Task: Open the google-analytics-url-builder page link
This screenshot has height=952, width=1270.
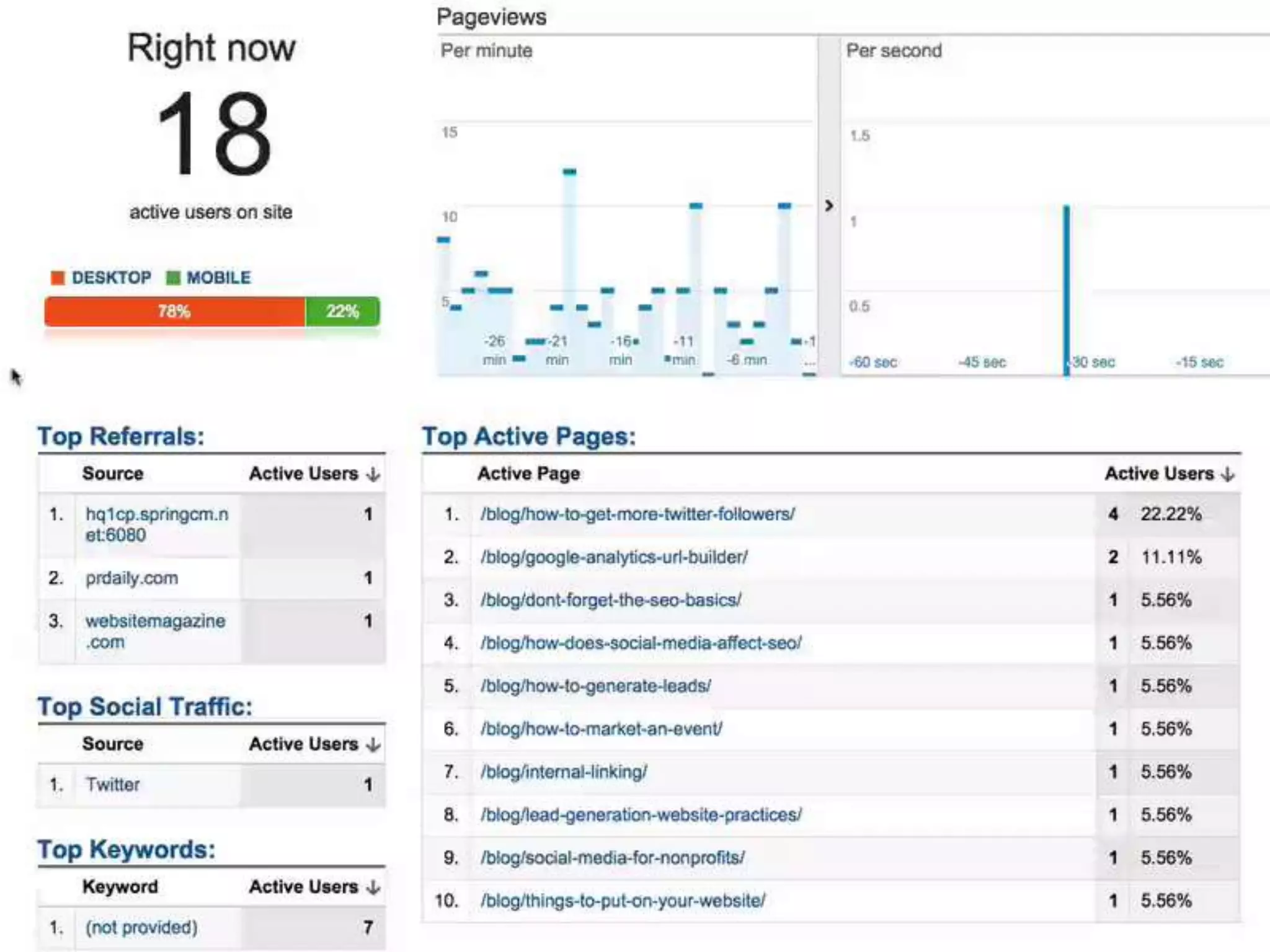Action: (x=614, y=557)
